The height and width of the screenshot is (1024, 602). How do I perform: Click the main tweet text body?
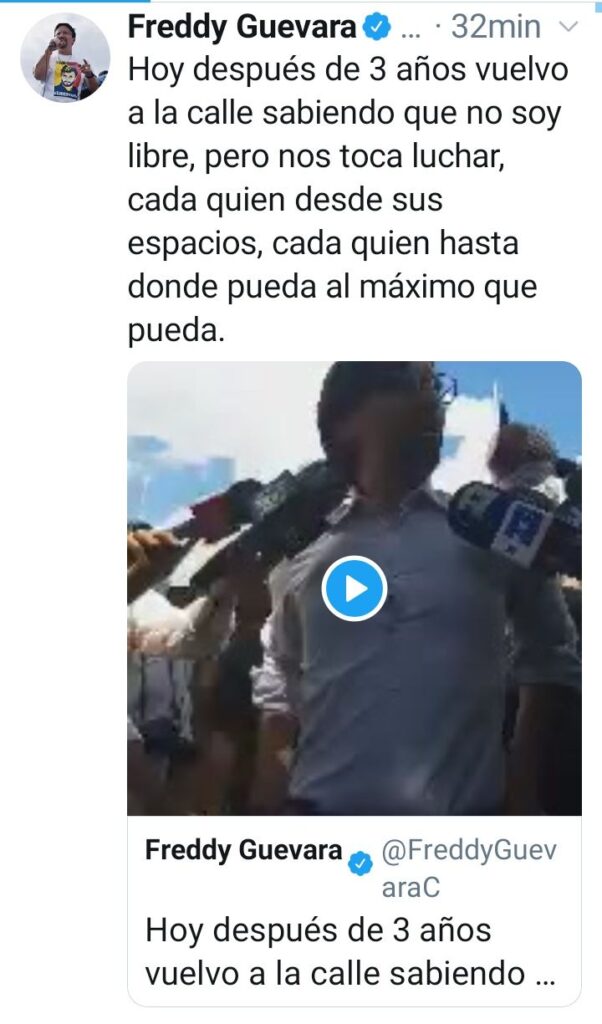(x=348, y=200)
